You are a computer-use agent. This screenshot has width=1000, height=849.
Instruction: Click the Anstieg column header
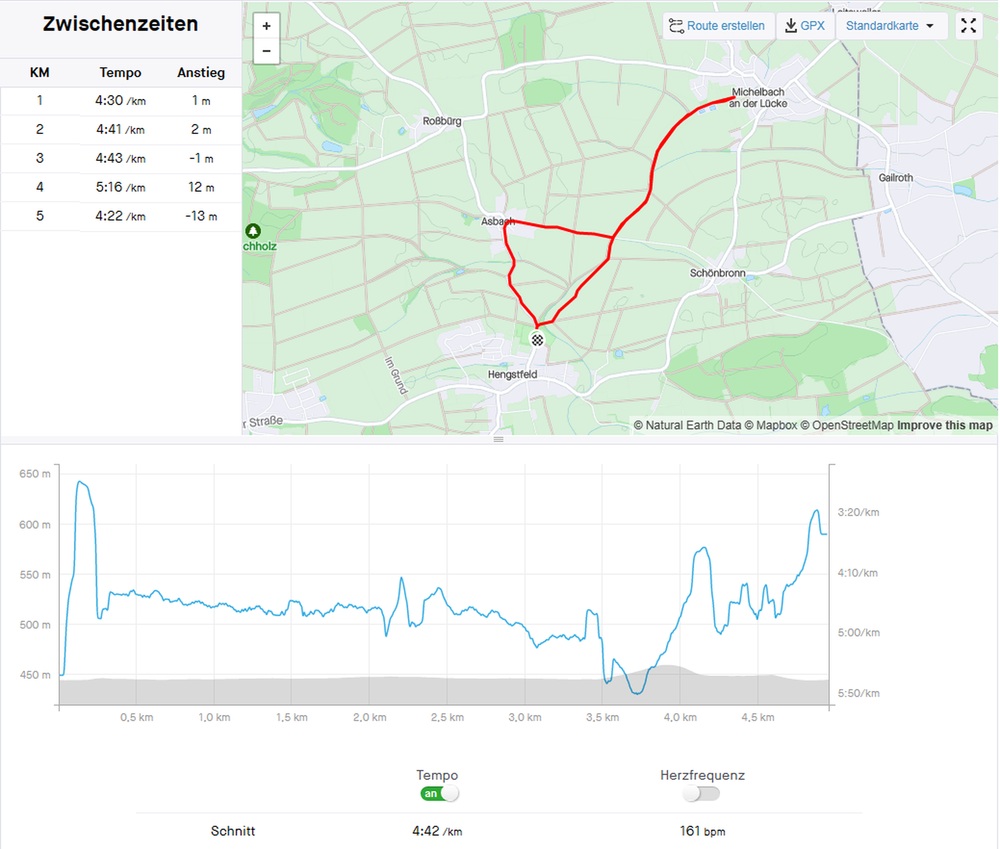(x=200, y=72)
